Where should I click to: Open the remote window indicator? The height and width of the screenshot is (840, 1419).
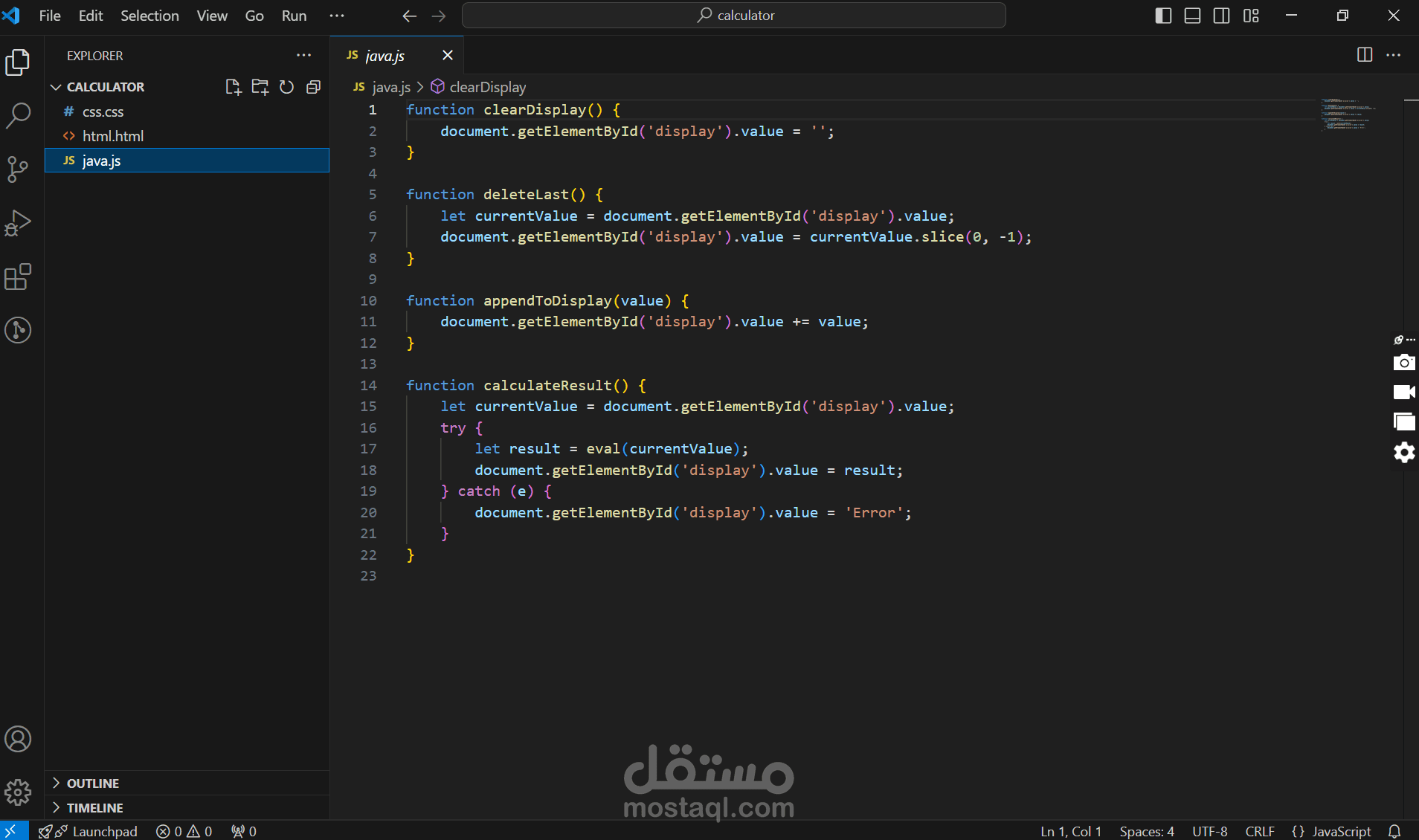pyautogui.click(x=13, y=830)
